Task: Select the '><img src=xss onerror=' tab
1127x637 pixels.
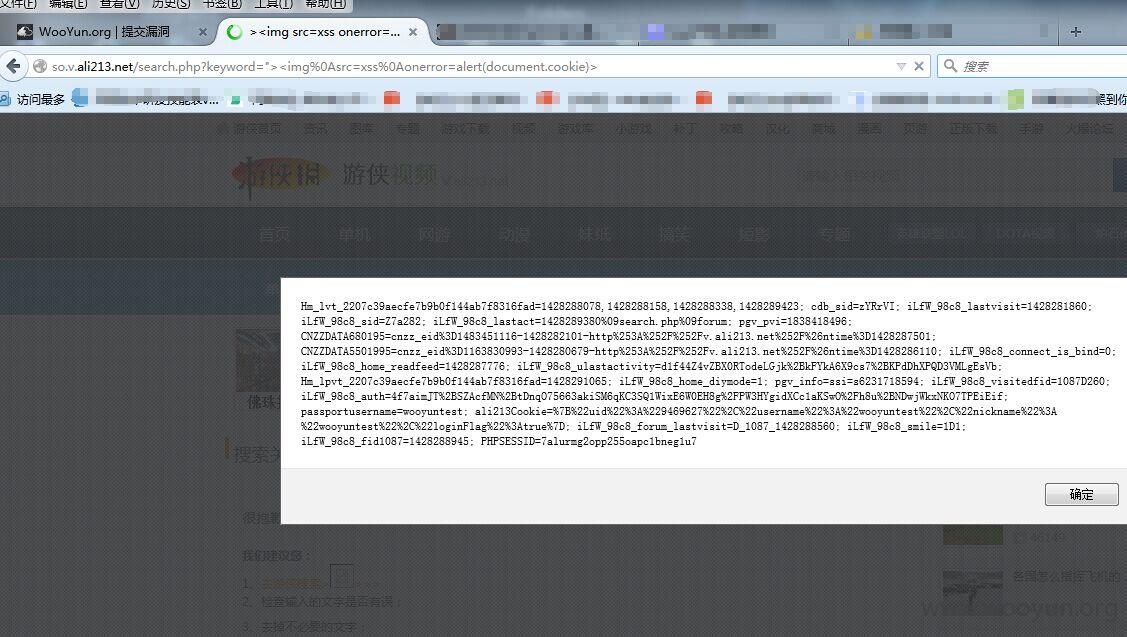Action: click(x=324, y=32)
